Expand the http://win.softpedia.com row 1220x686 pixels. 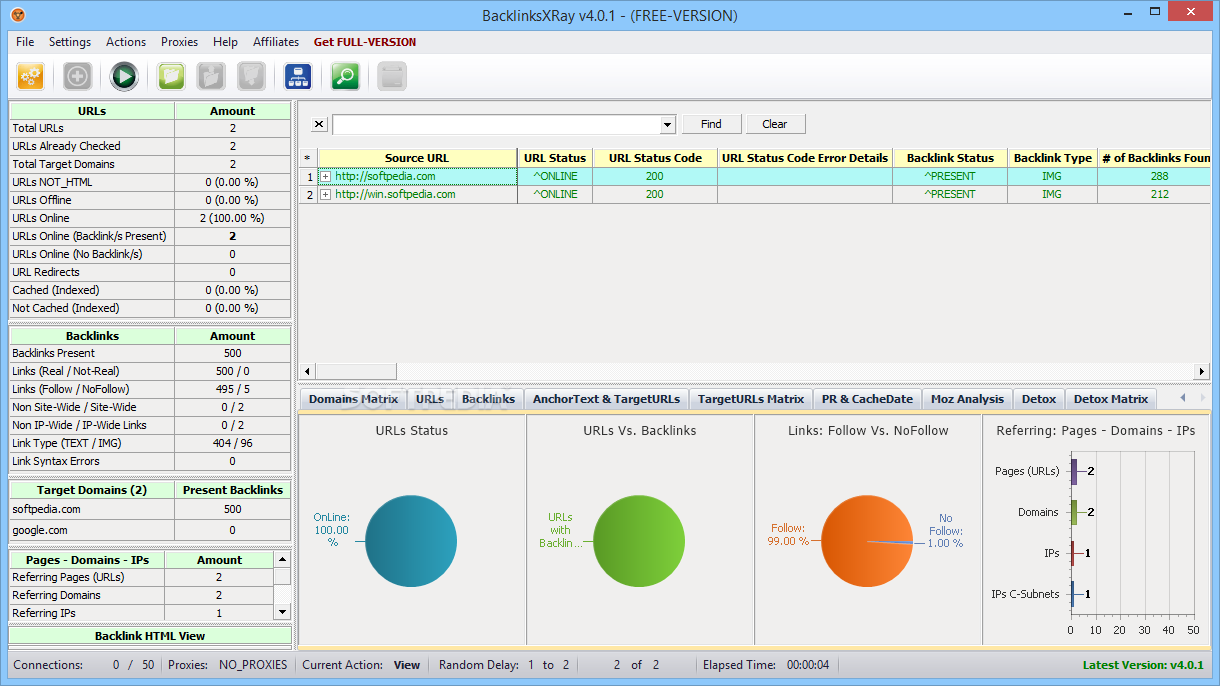pyautogui.click(x=325, y=194)
